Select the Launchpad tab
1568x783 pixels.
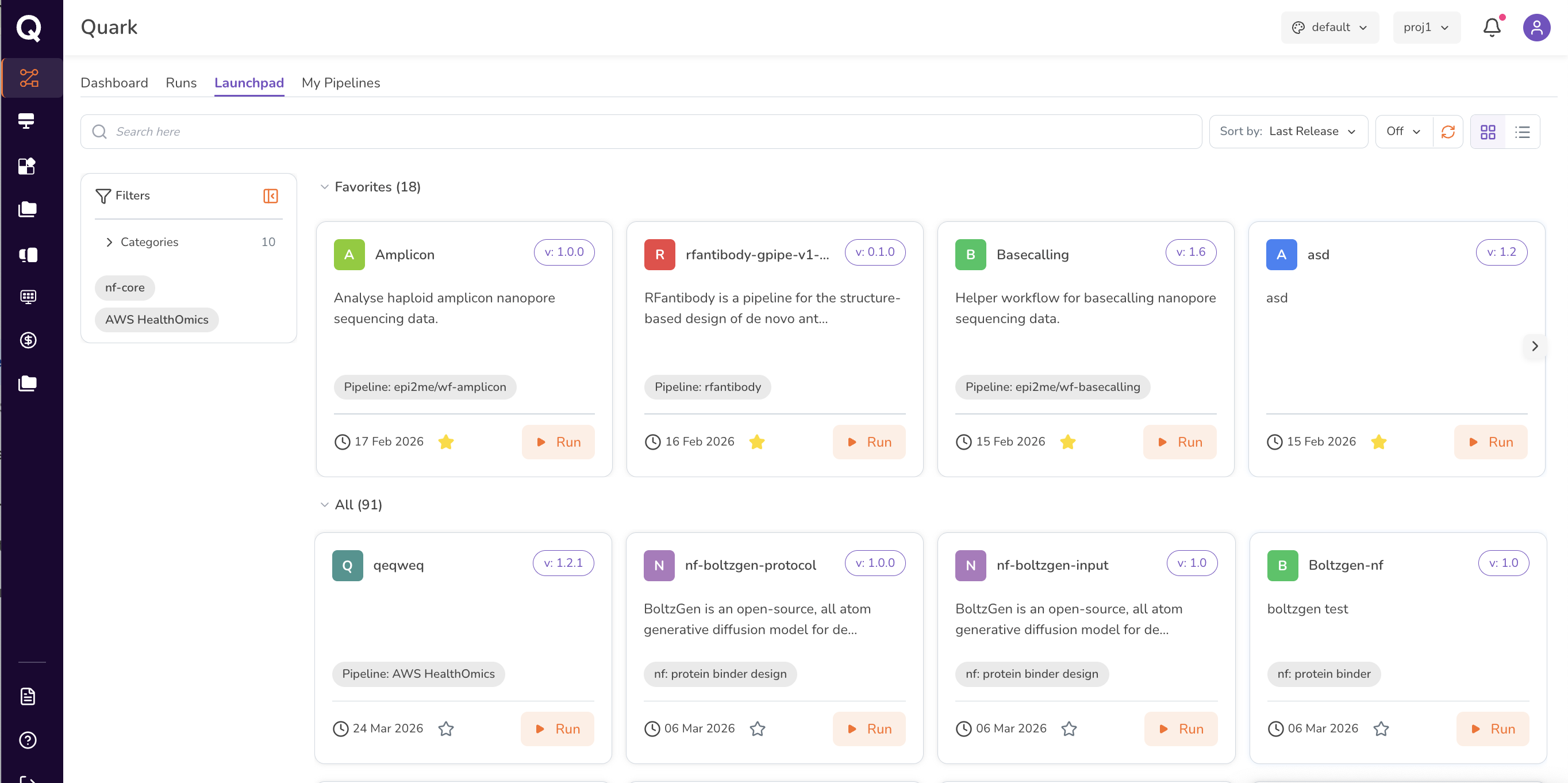(249, 83)
